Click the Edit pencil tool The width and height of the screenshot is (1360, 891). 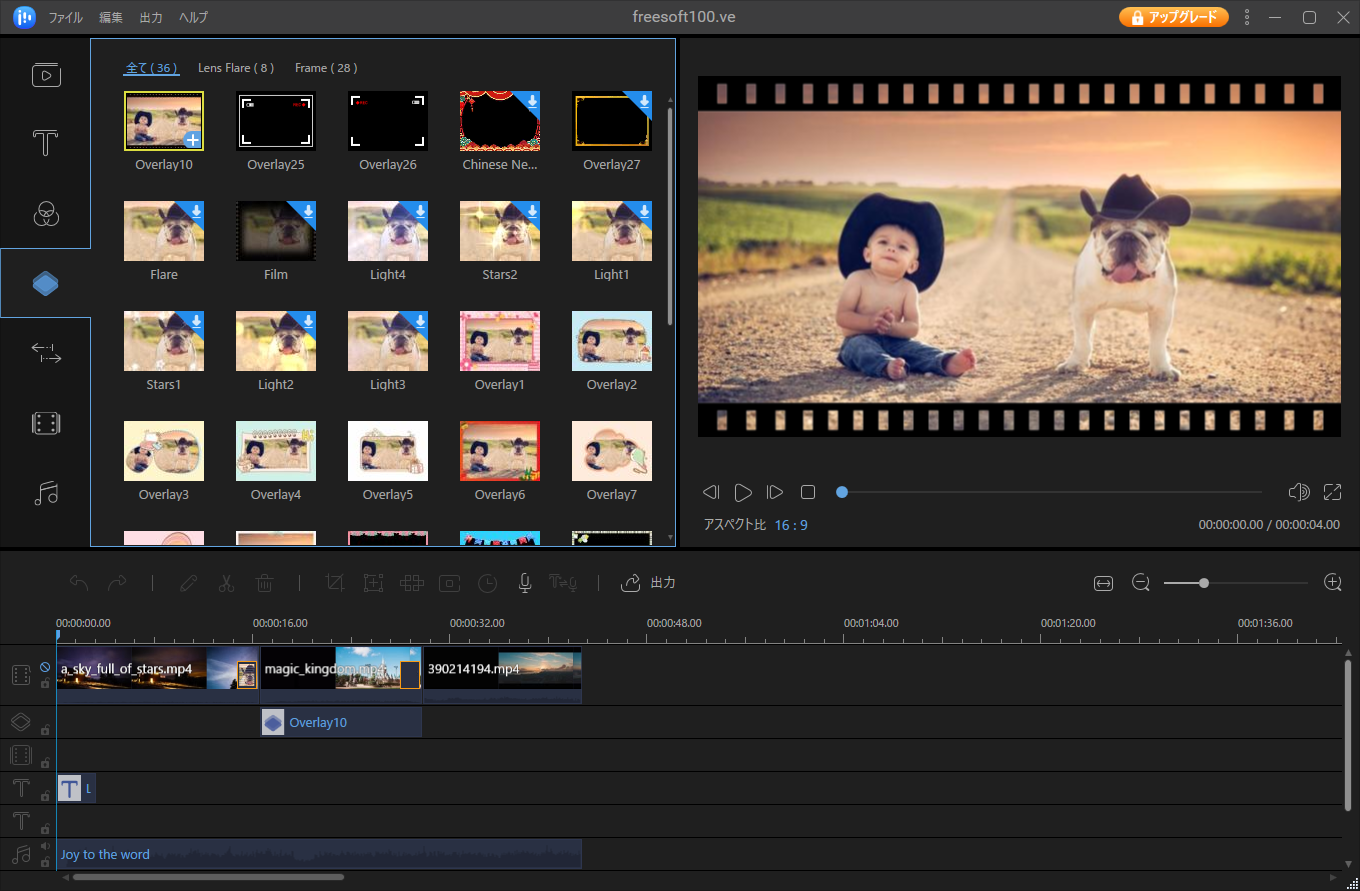click(188, 583)
